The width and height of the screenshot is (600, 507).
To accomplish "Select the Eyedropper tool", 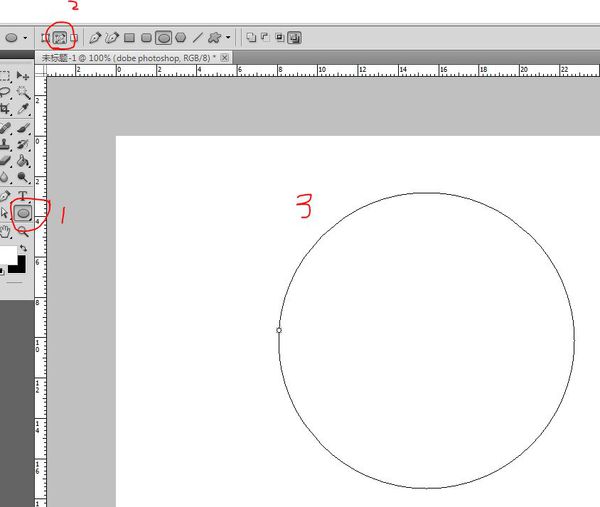I will [23, 109].
